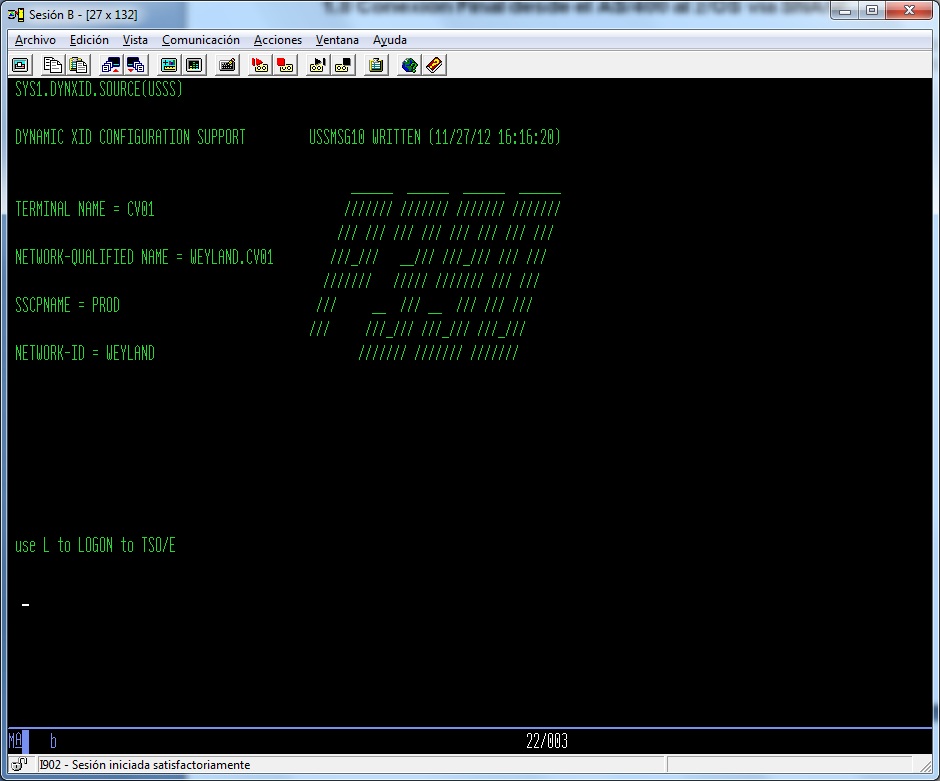940x781 pixels.
Task: Open the Ventana menu
Action: click(337, 40)
